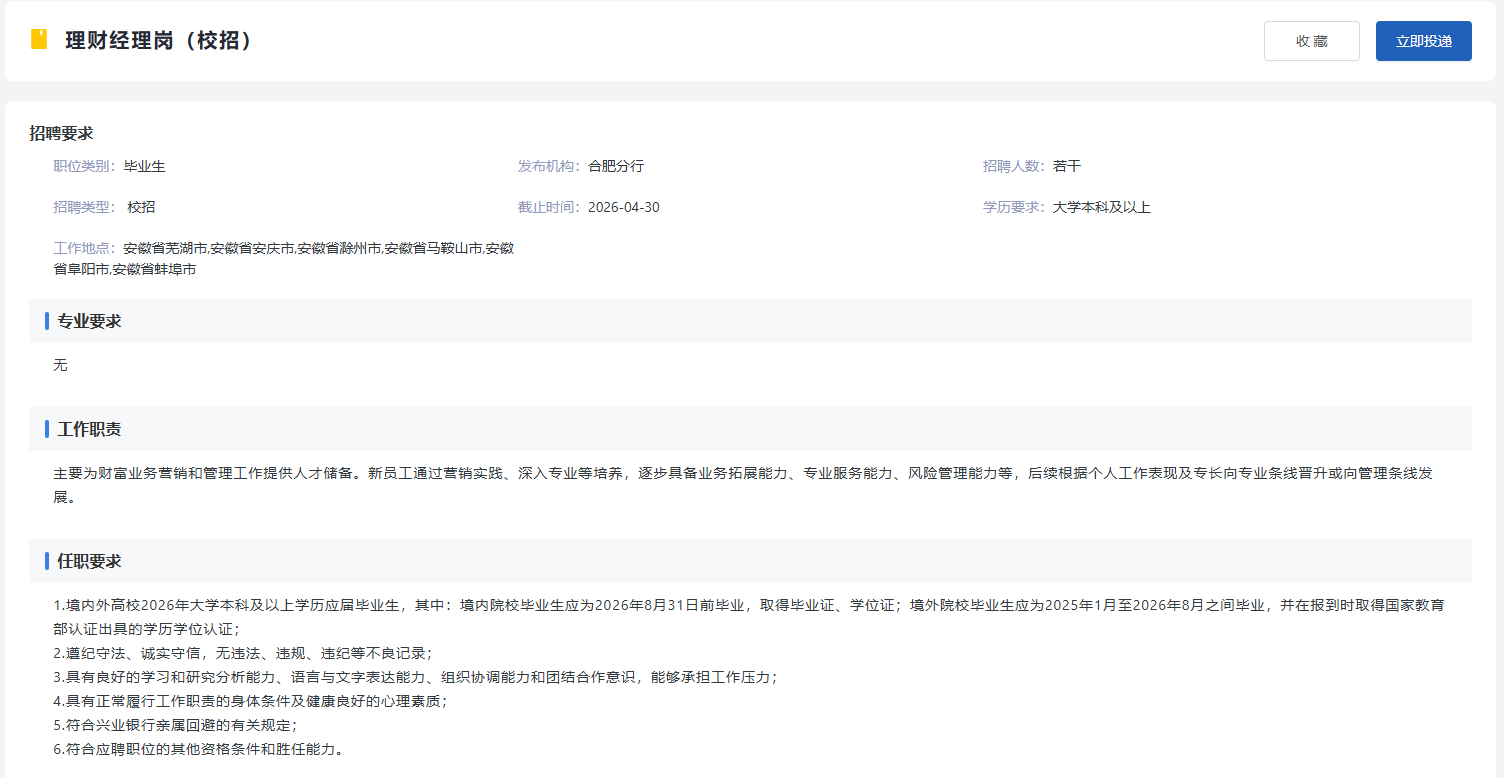Image resolution: width=1504 pixels, height=778 pixels.
Task: Click requirement 5 about 兴业银行亲属回避
Action: point(175,725)
